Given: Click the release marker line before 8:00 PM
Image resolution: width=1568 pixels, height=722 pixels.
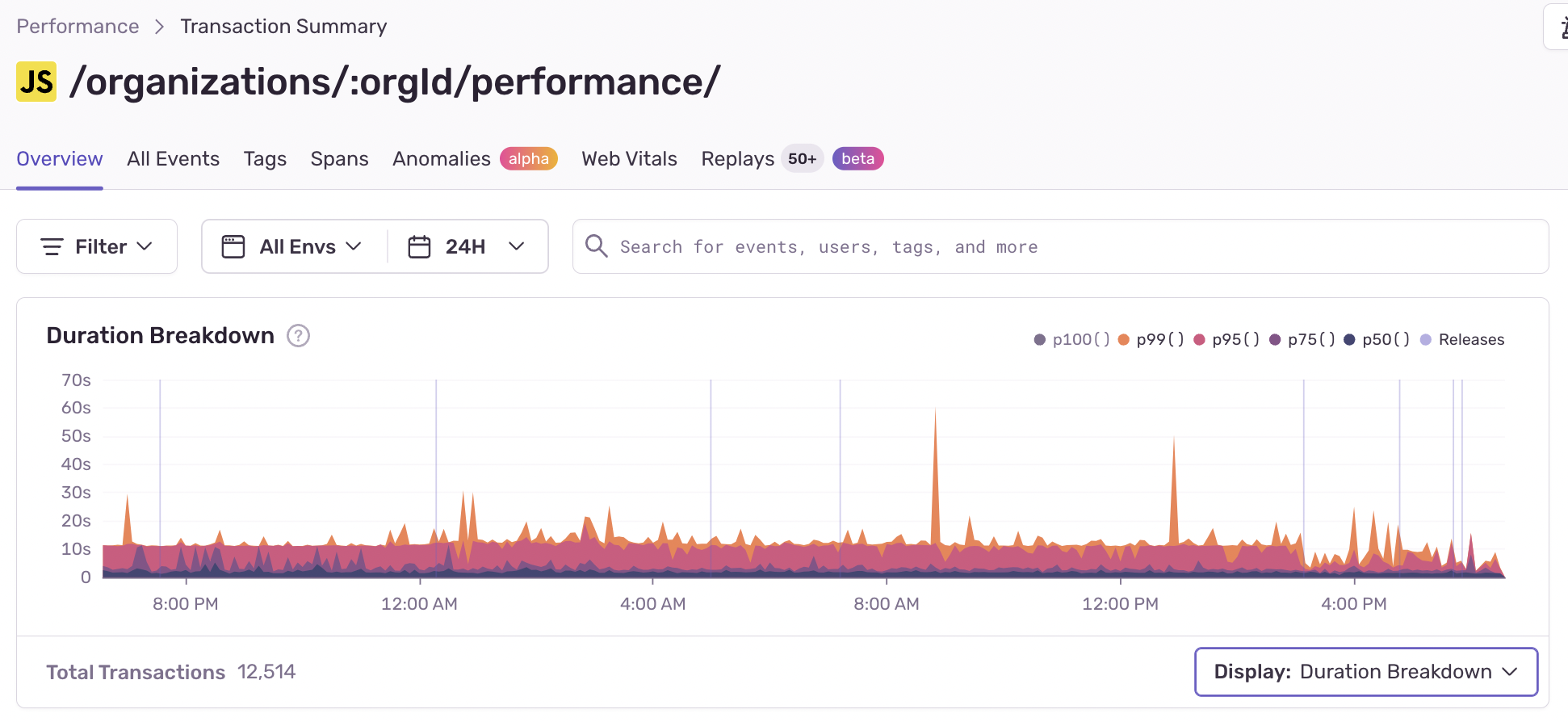Looking at the screenshot, I should [160, 478].
